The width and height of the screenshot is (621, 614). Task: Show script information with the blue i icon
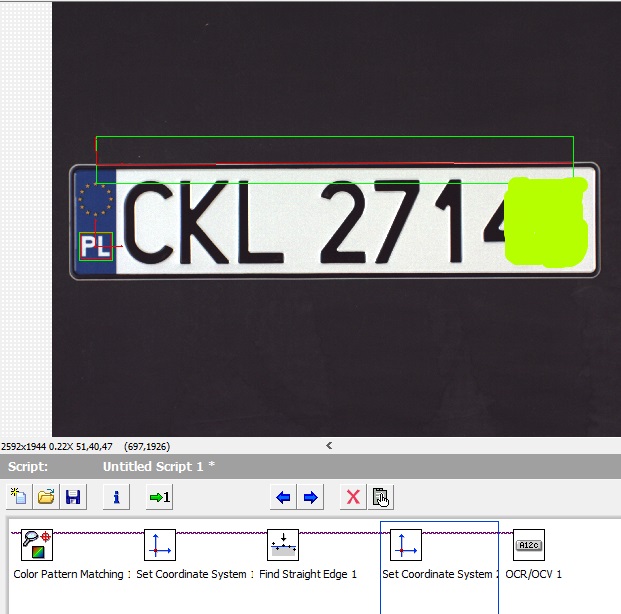(116, 496)
